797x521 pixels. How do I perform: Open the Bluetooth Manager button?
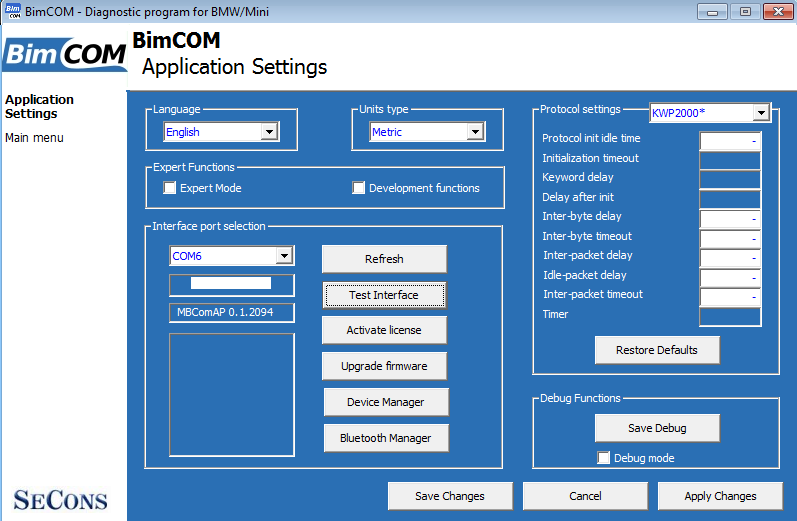point(386,438)
